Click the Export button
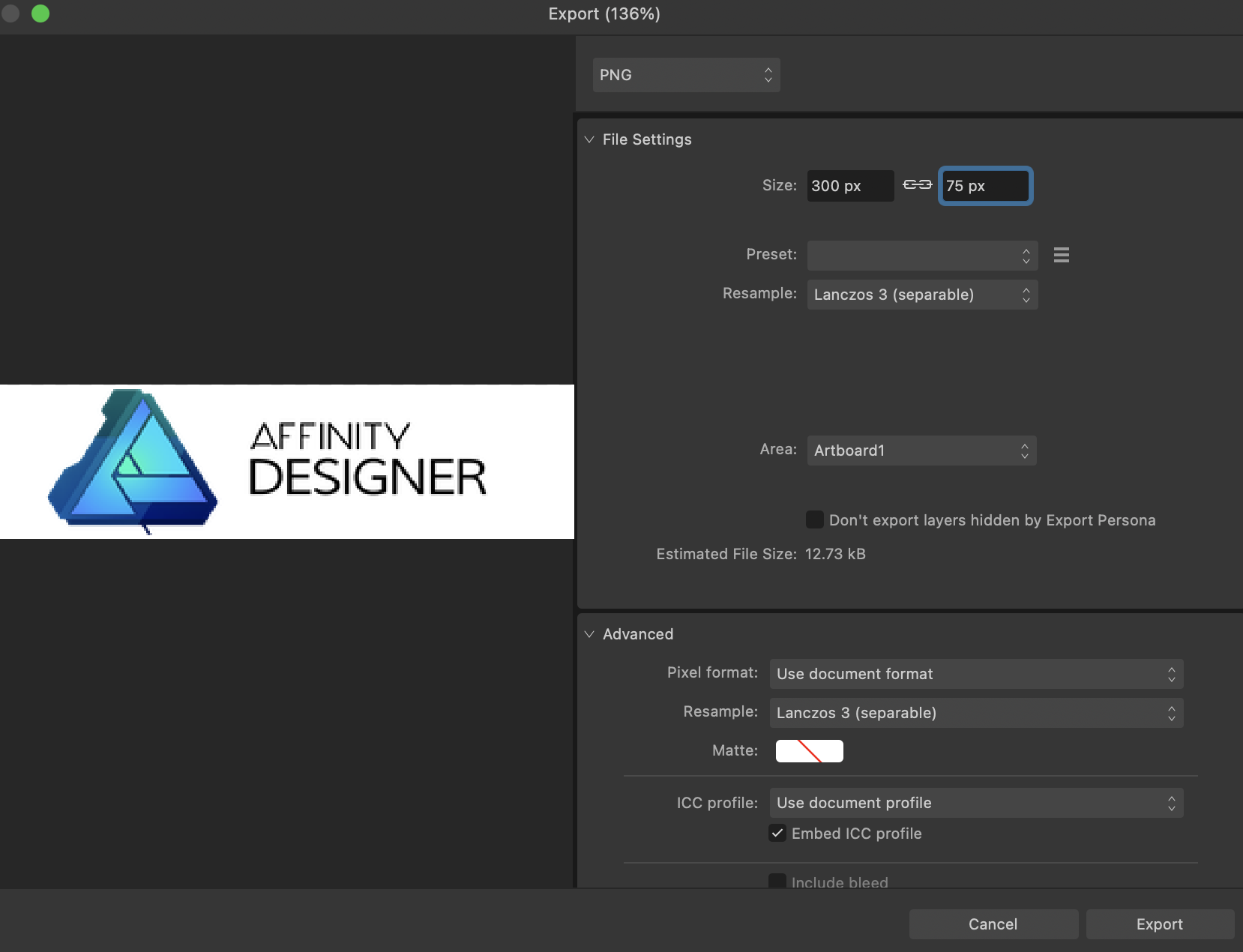 click(x=1160, y=924)
